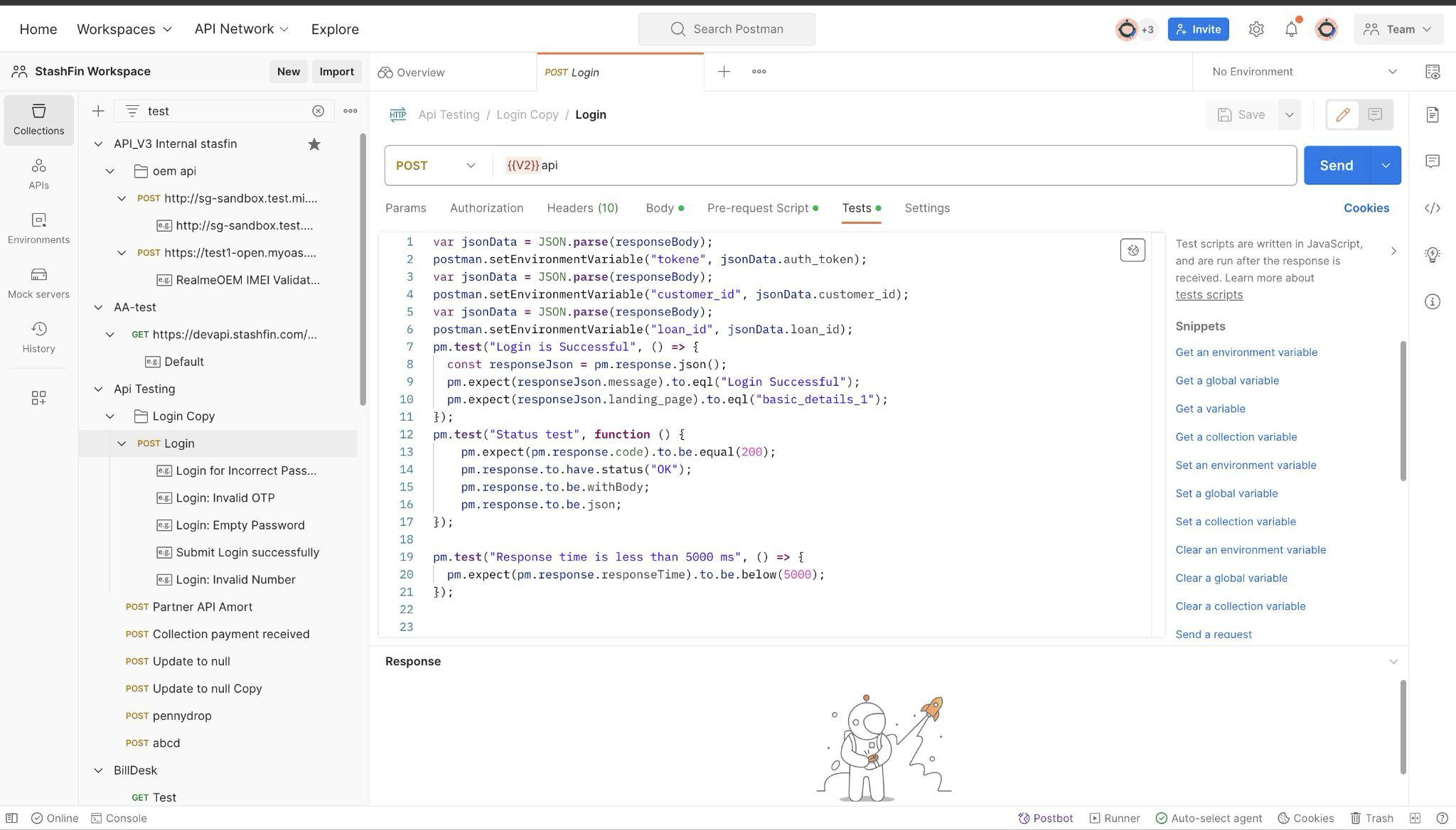The height and width of the screenshot is (830, 1456).
Task: Click the History sidebar icon
Action: coord(38,338)
